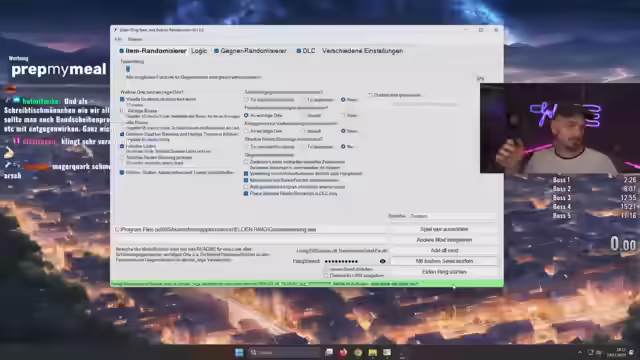
Task: Expand the hidden system tray icons chevron
Action: click(x=580, y=352)
